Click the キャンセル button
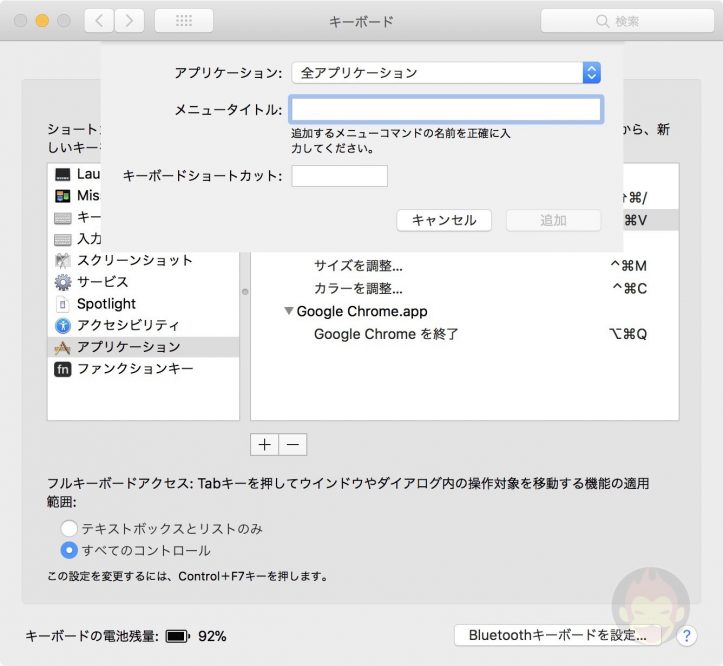This screenshot has height=666, width=723. pyautogui.click(x=444, y=220)
